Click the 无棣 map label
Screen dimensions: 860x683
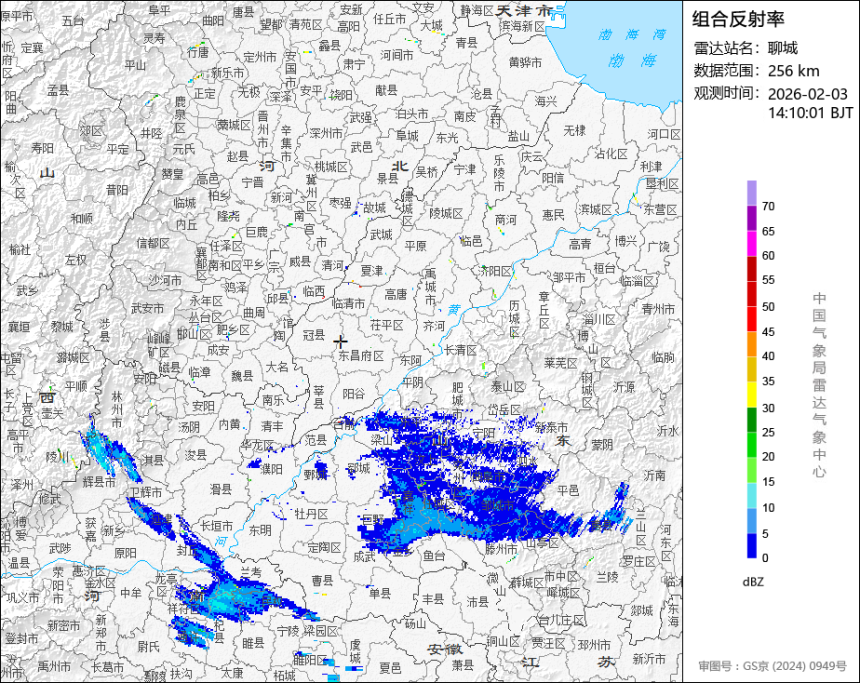[574, 130]
